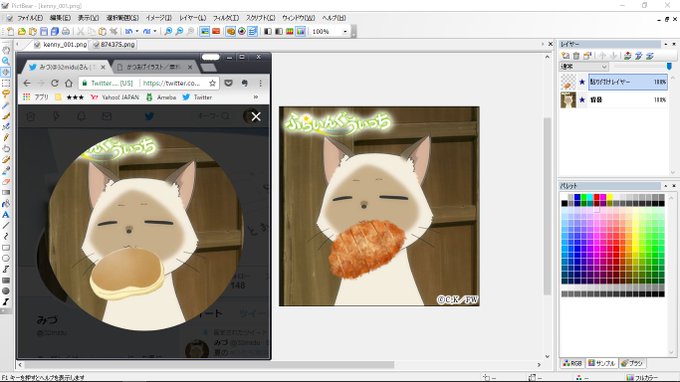Toggle the list-style panel toolbar button

(x=252, y=31)
